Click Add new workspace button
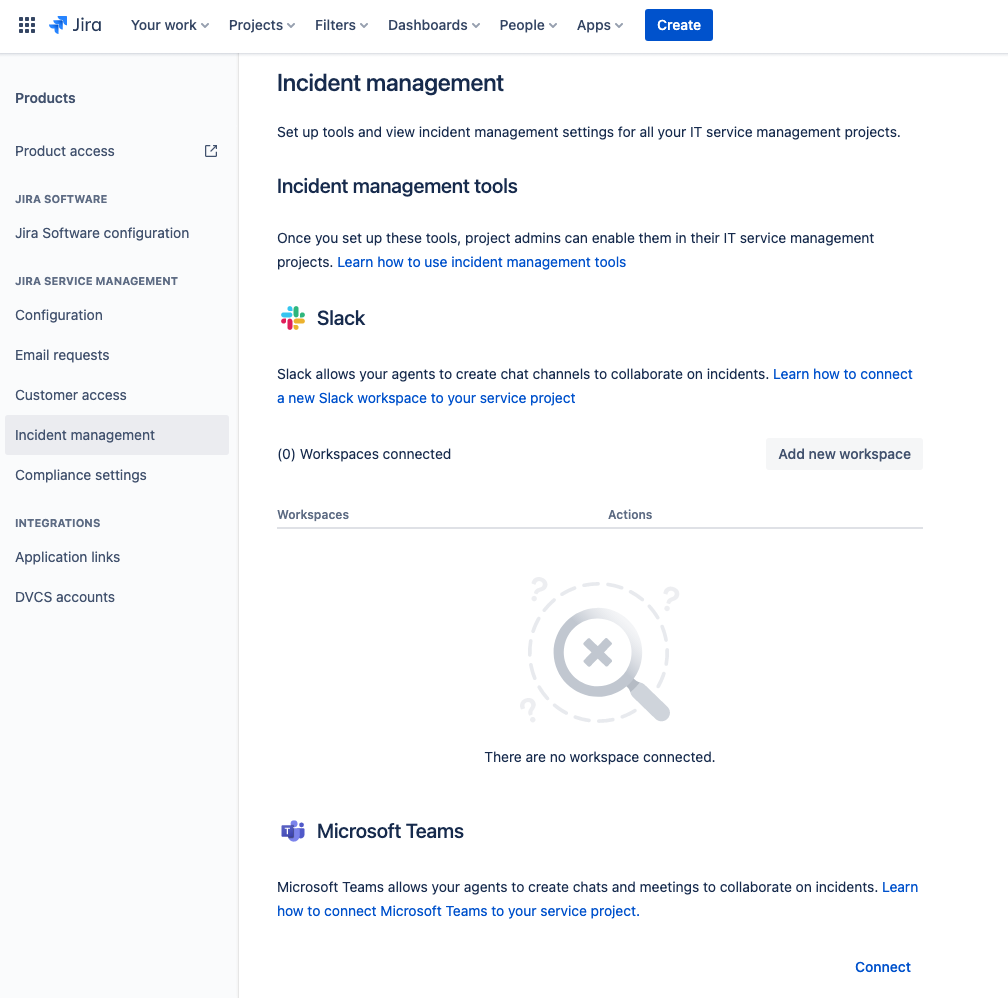 point(844,454)
